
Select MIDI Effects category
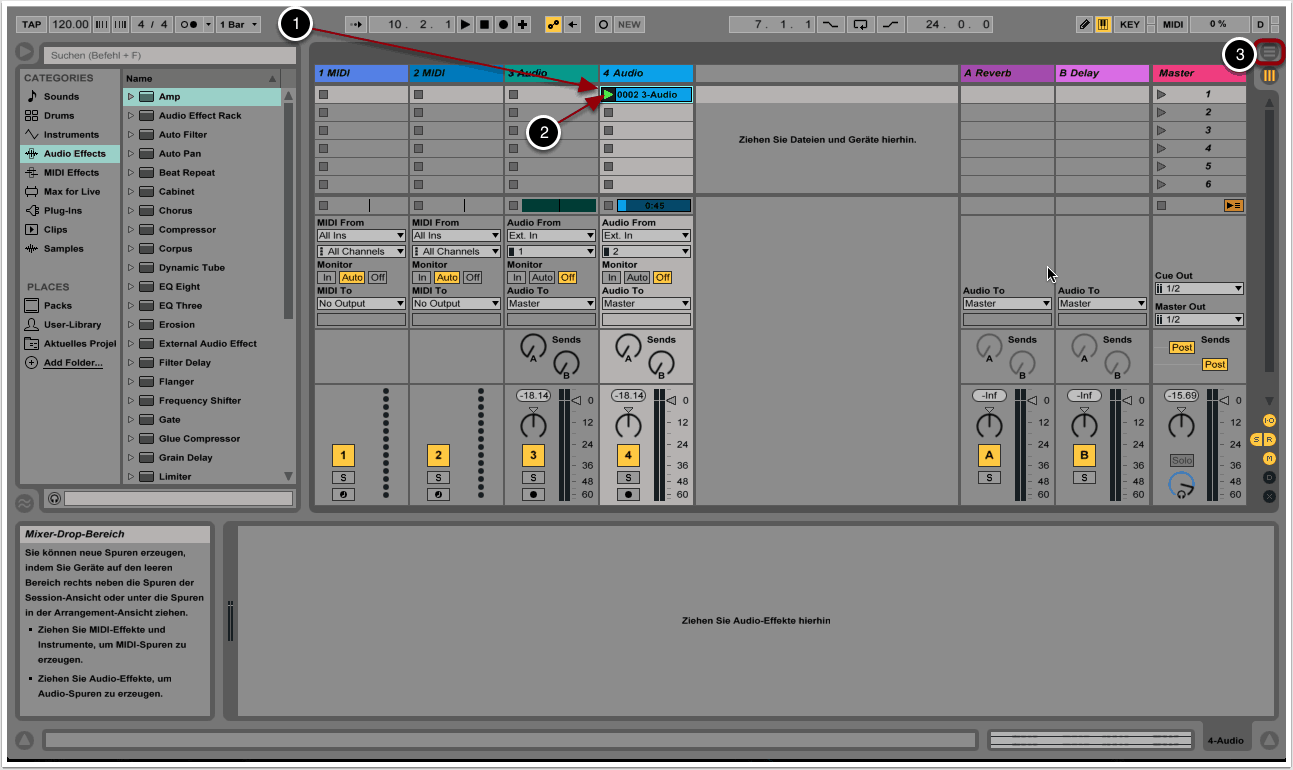(70, 173)
